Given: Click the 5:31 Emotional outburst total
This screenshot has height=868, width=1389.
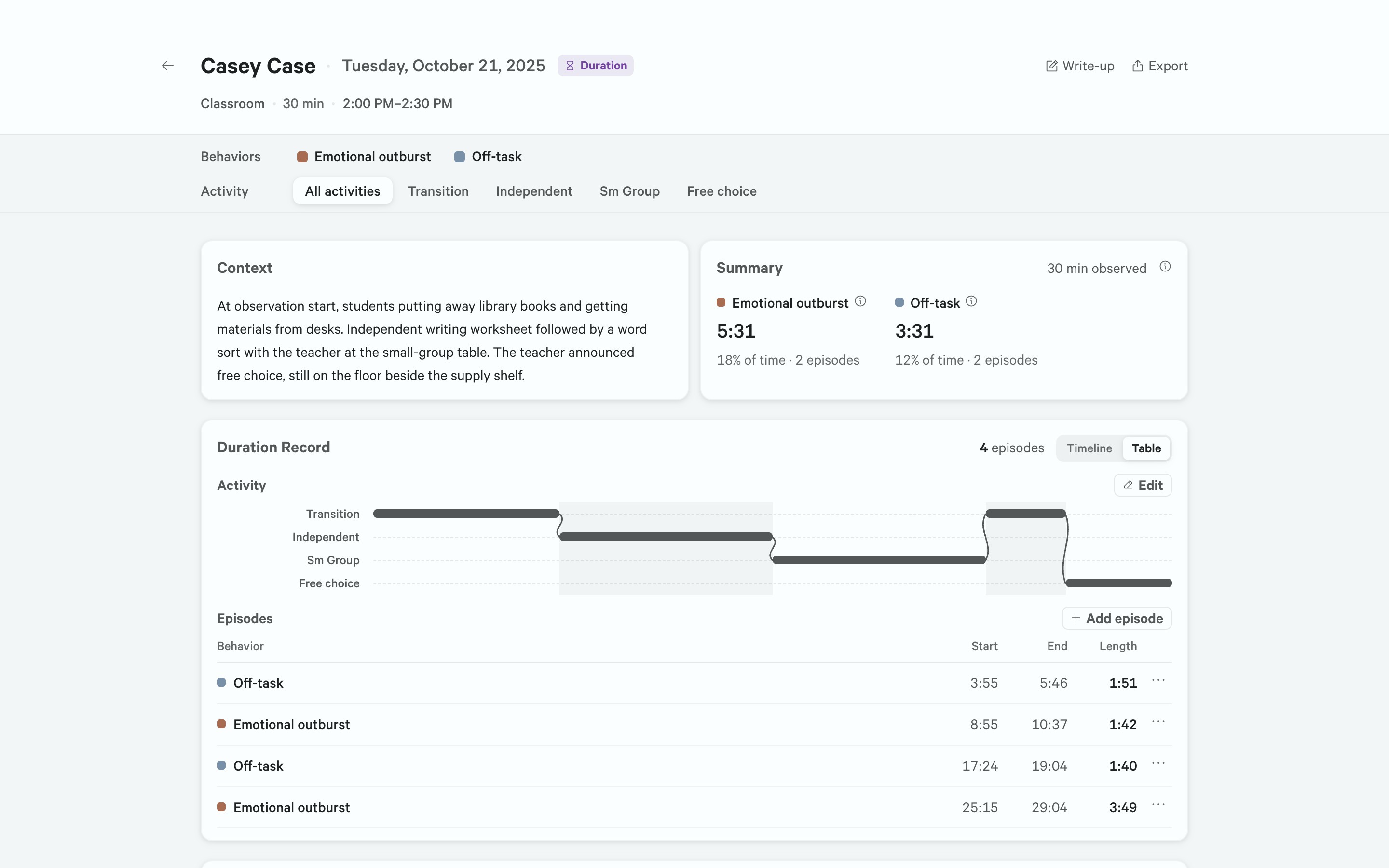Looking at the screenshot, I should (x=736, y=331).
